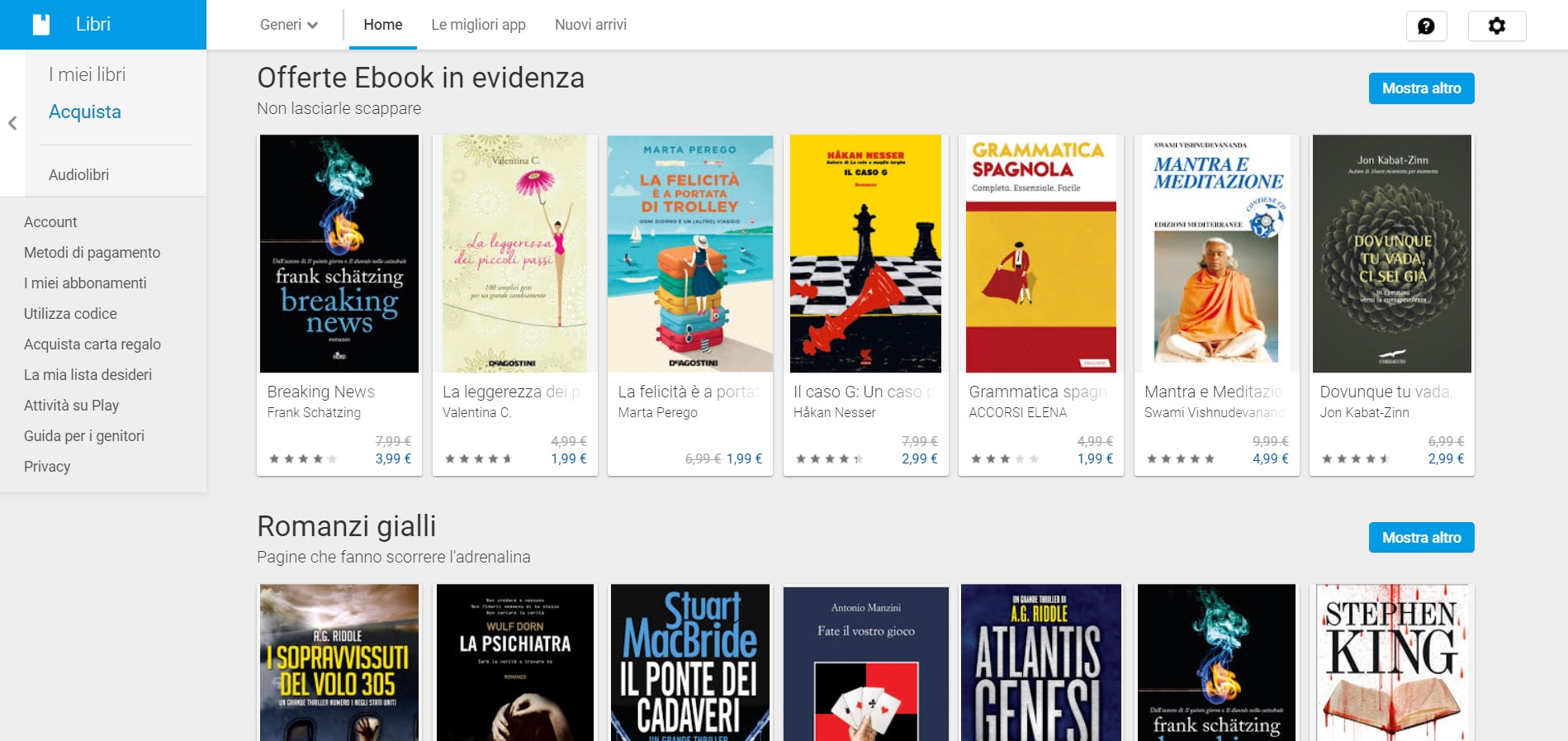This screenshot has height=741, width=1568.
Task: Switch to Le migliori app tab
Action: point(478,25)
